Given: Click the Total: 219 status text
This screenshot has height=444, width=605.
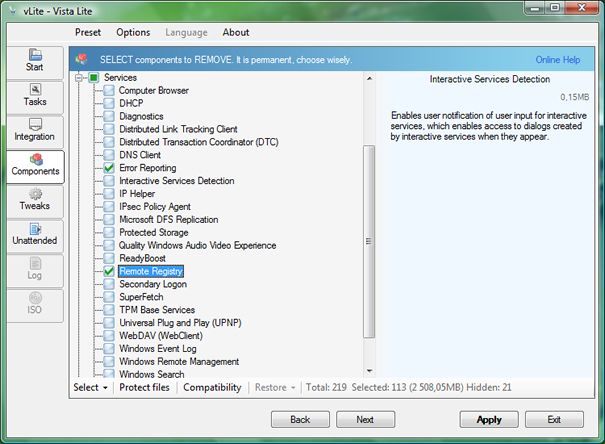Looking at the screenshot, I should click(326, 387).
